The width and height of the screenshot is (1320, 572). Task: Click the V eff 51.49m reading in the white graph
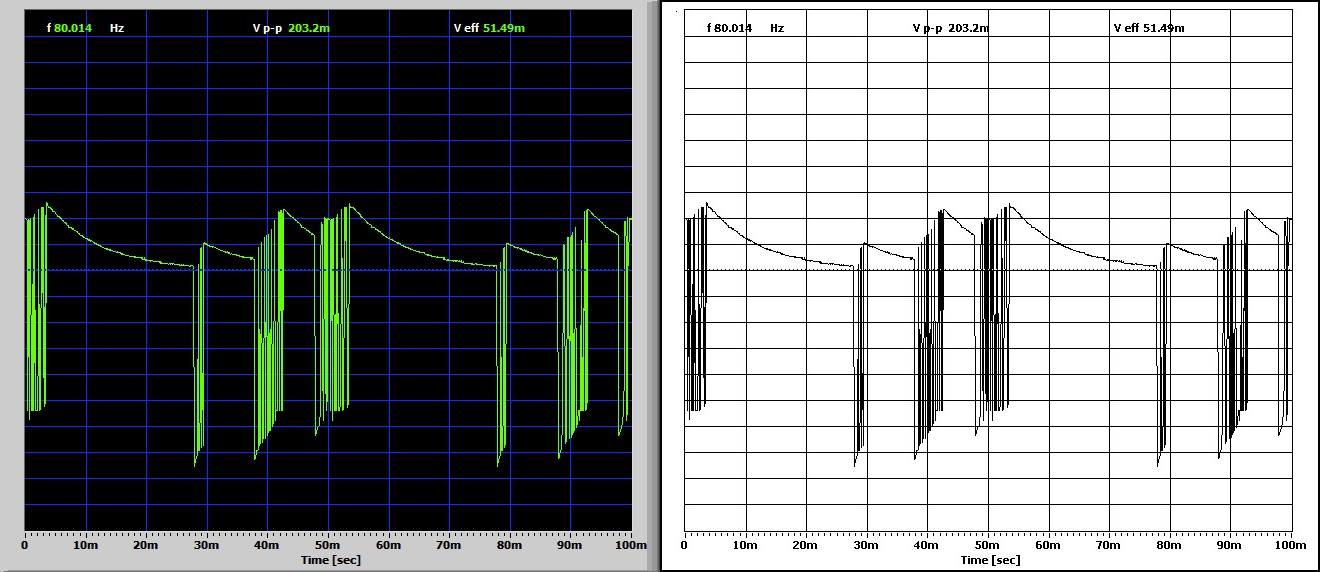point(1149,28)
